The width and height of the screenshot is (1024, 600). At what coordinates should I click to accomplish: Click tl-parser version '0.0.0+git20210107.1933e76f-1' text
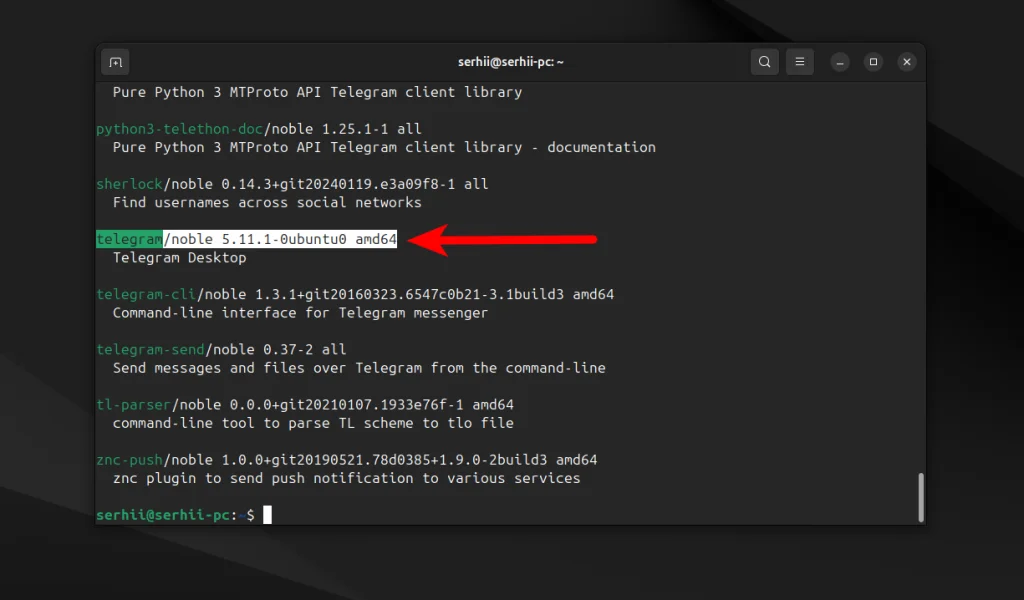coord(346,405)
